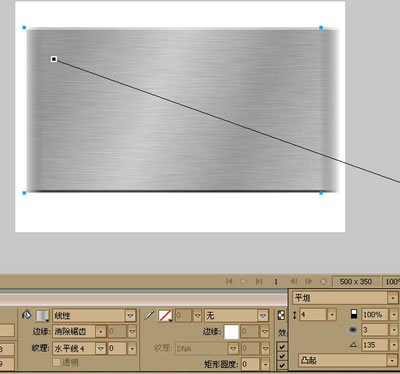400x374 pixels.
Task: Click the bevel width arrow icon
Action: [x=294, y=315]
